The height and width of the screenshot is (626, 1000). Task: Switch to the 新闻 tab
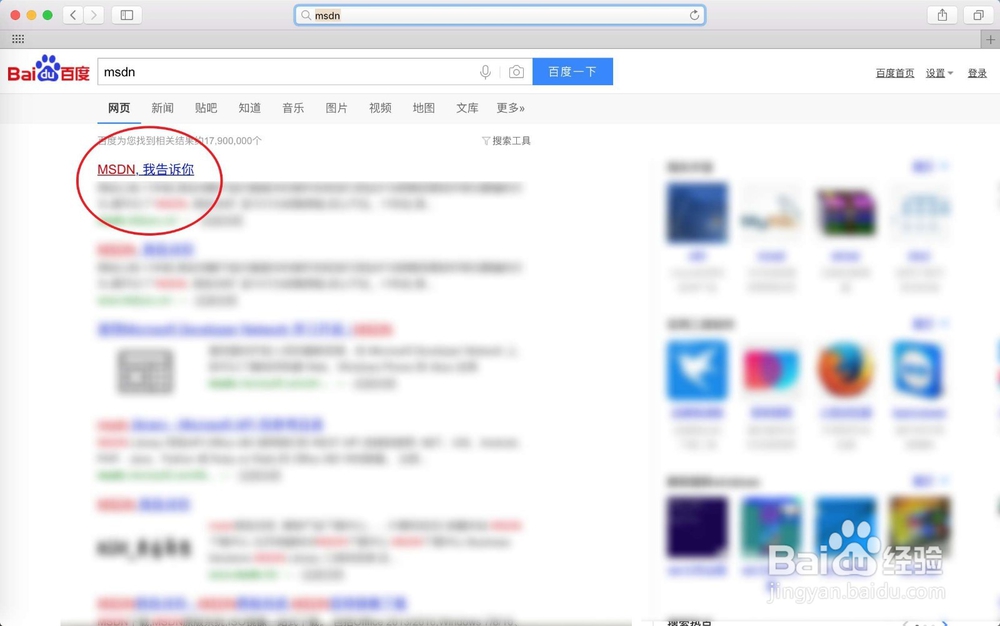(162, 108)
